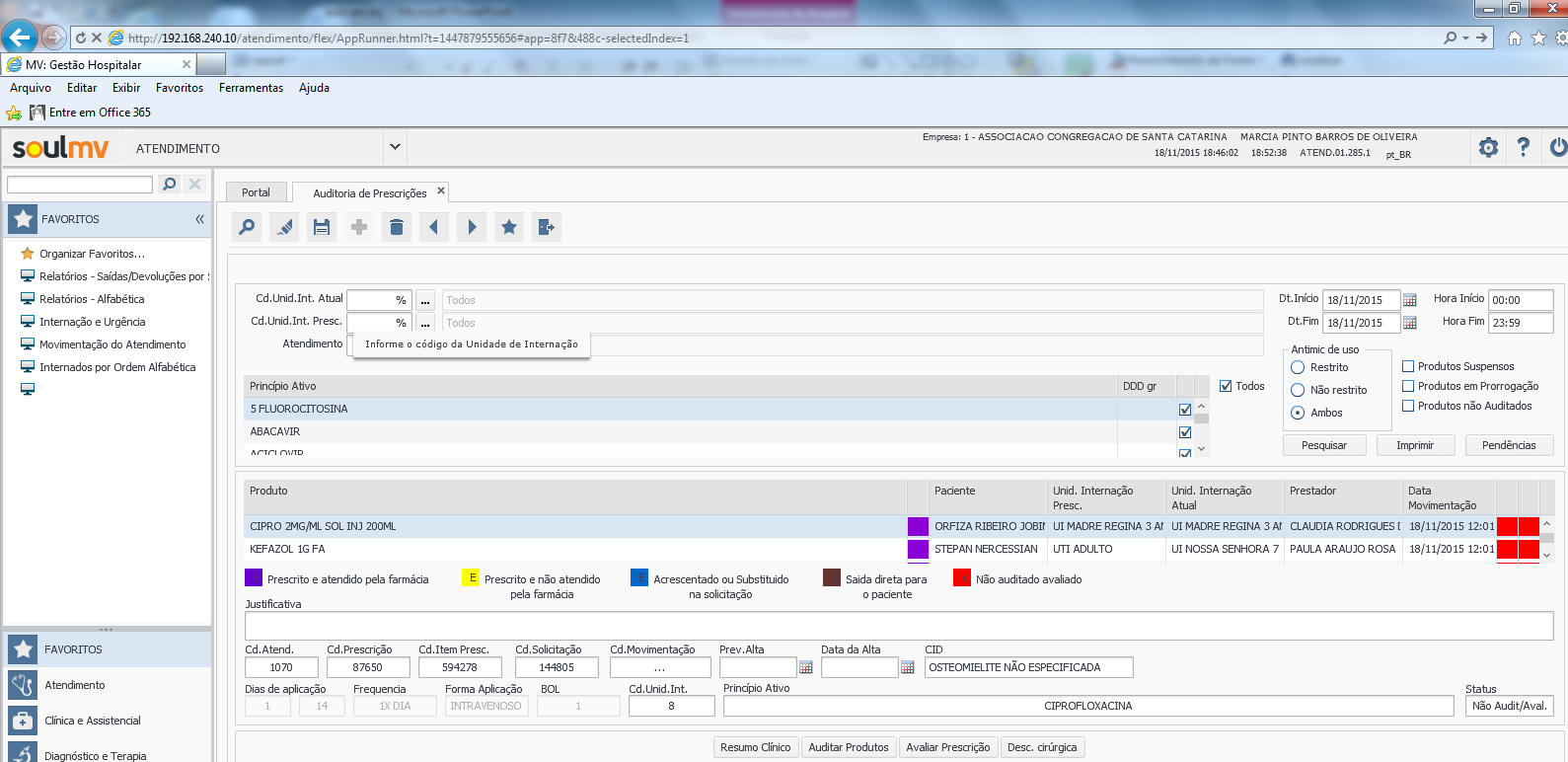Open the browser address search dropdown arrow
Screen dimensions: 1568x762
[x=1465, y=38]
